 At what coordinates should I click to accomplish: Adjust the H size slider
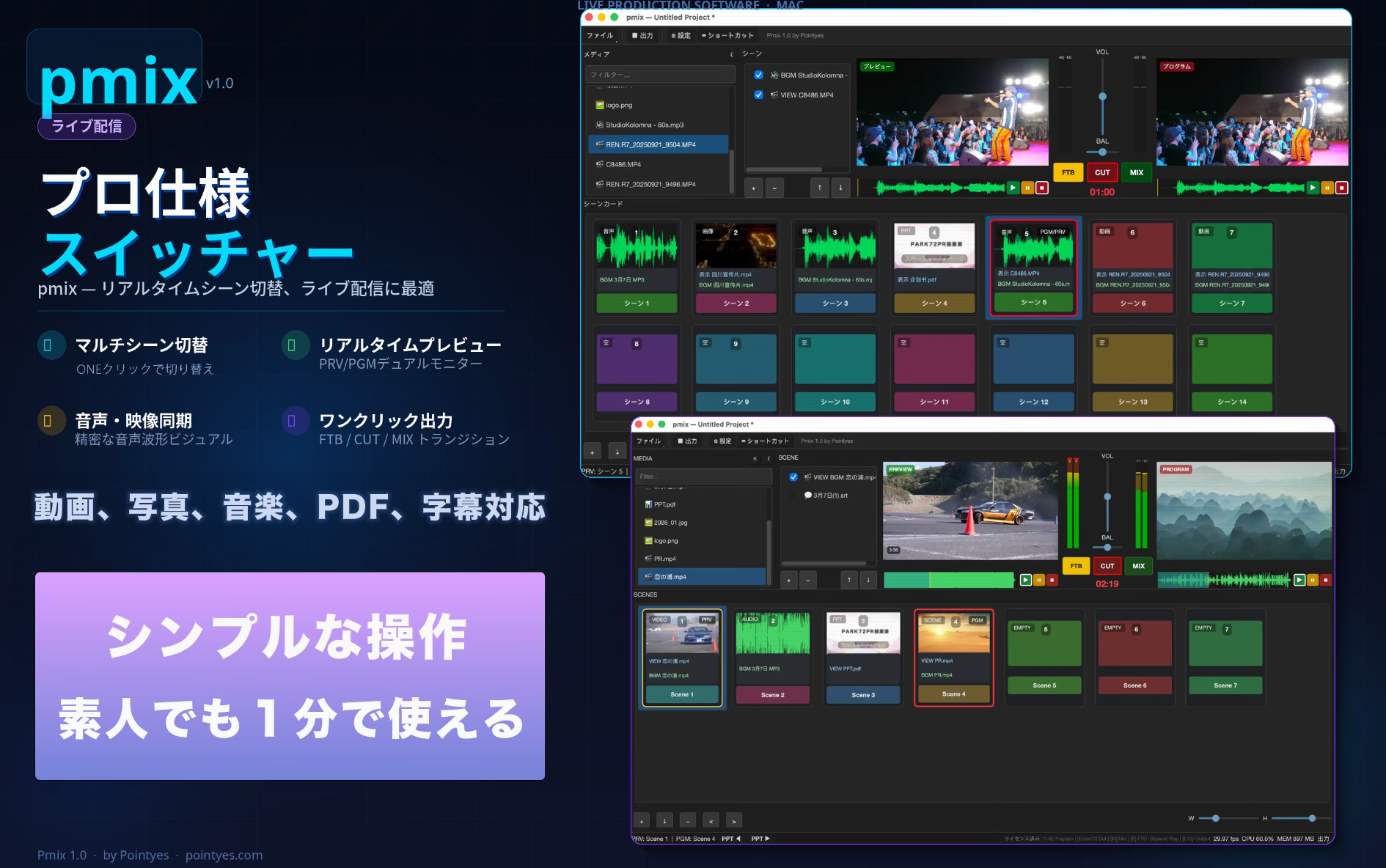[x=1301, y=818]
